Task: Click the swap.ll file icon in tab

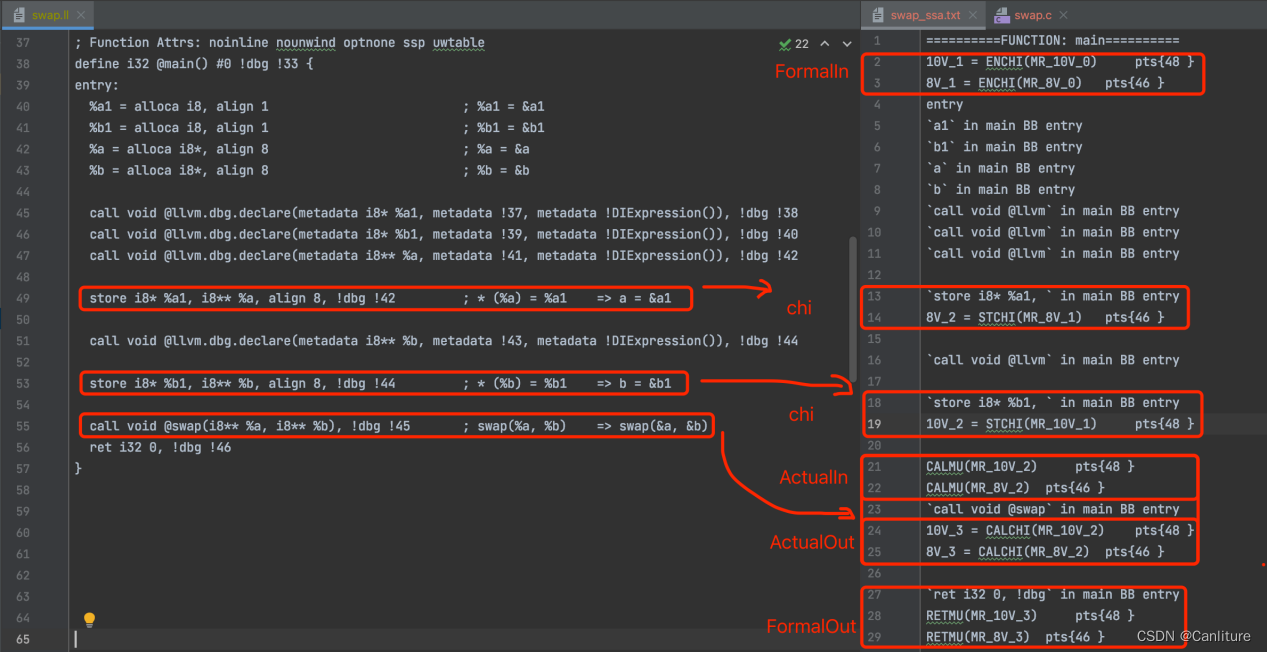Action: pyautogui.click(x=17, y=15)
